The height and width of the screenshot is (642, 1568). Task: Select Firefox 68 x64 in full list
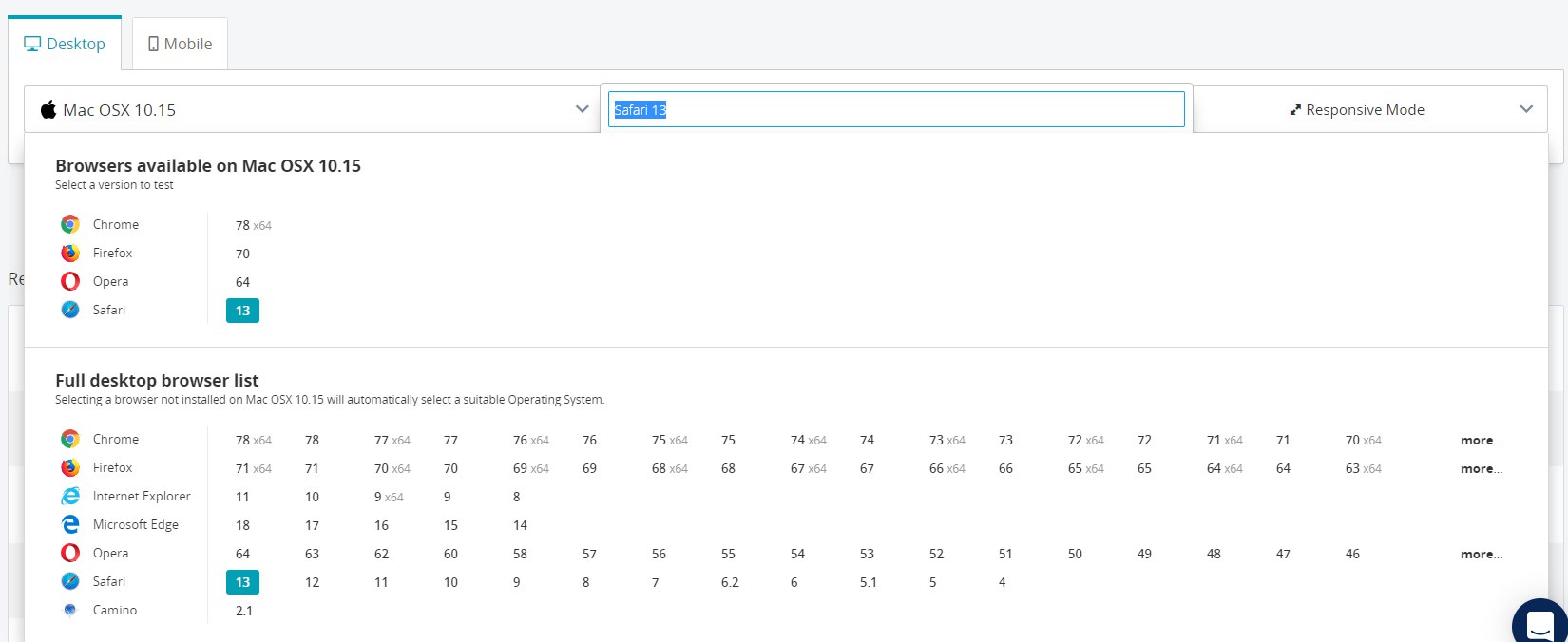(x=670, y=468)
